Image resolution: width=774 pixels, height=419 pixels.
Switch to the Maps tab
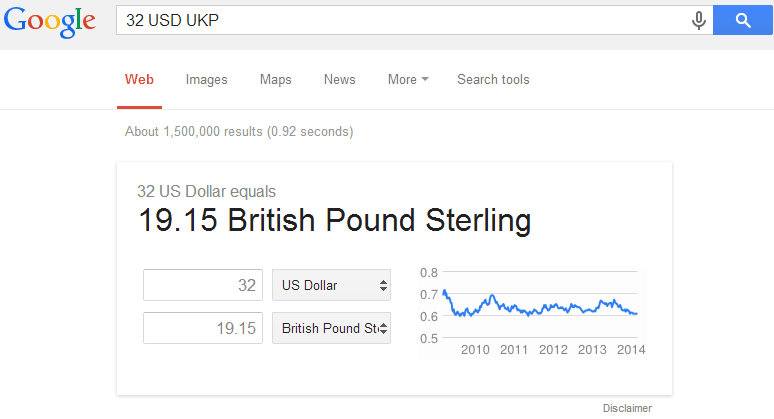pos(275,79)
